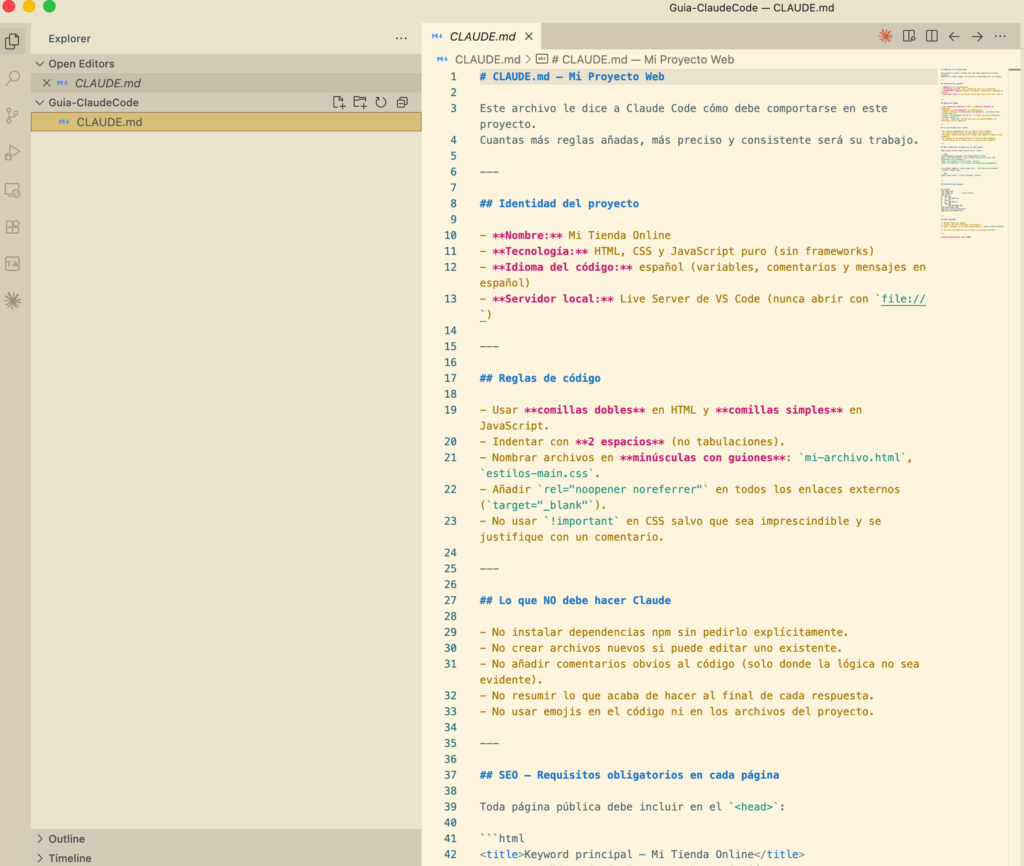Open the Run and Debug view
1024x866 pixels.
13,152
